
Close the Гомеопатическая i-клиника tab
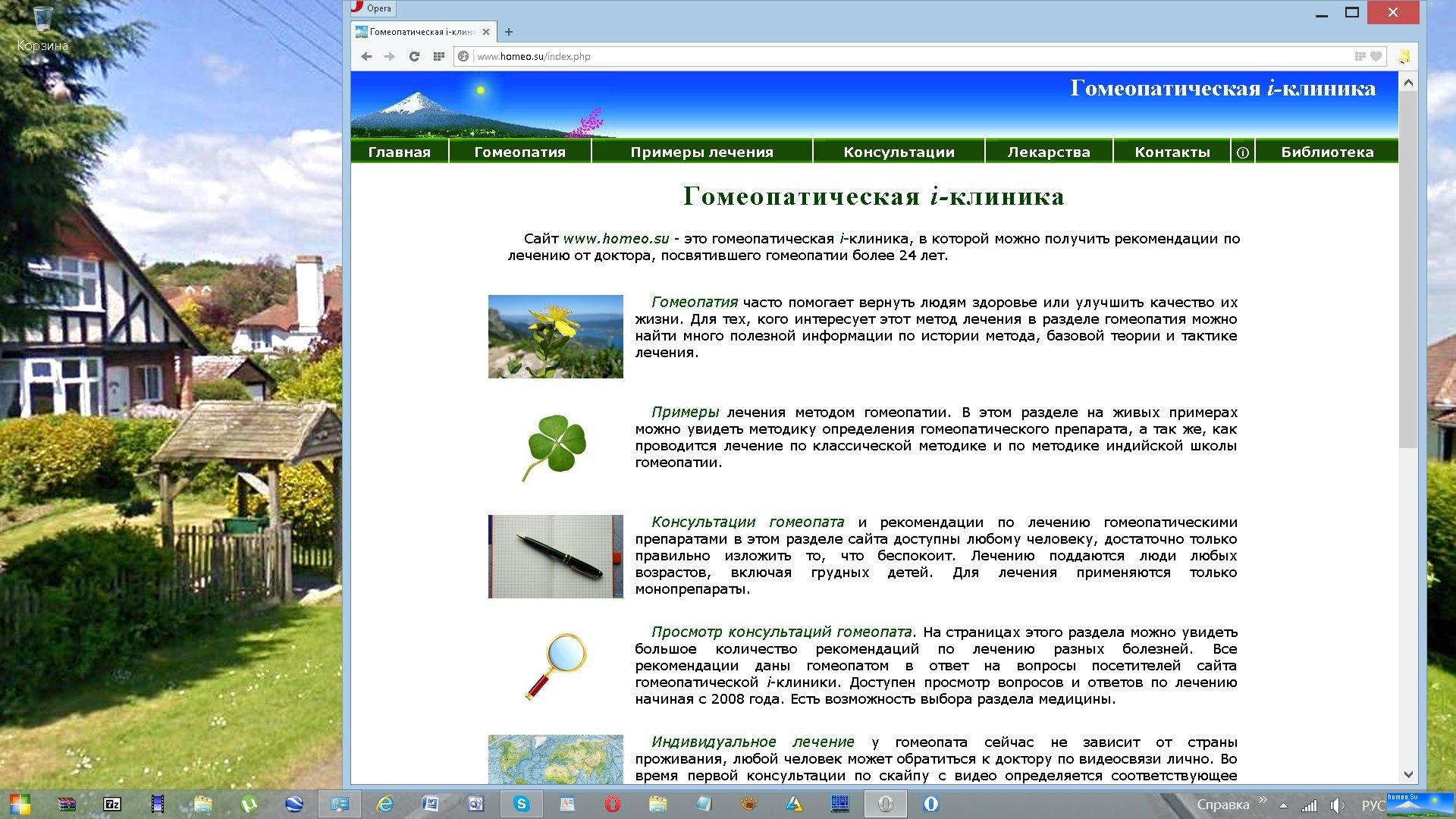[x=486, y=32]
